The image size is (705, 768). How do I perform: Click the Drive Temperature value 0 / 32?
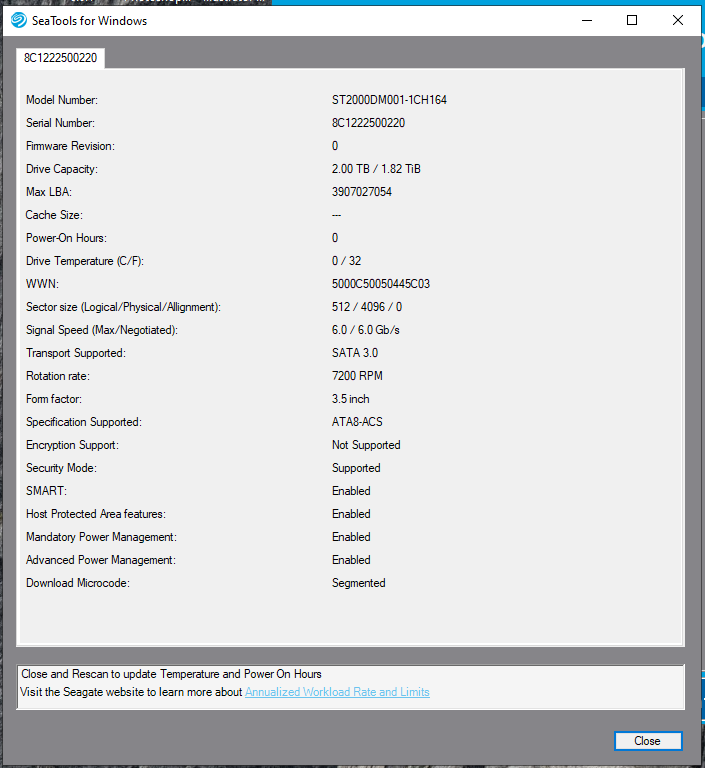click(x=346, y=261)
